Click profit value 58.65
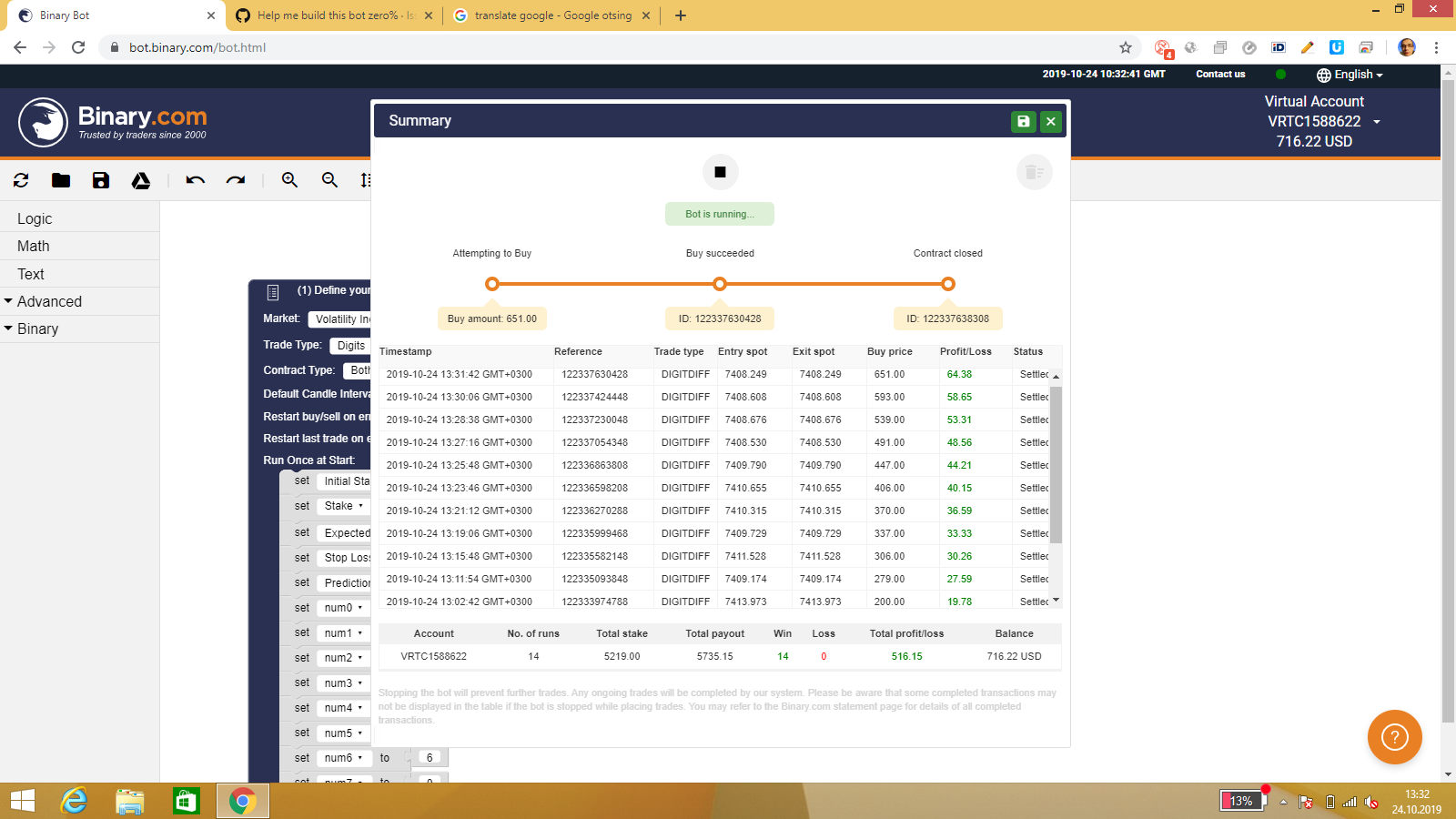Image resolution: width=1456 pixels, height=819 pixels. [x=959, y=397]
